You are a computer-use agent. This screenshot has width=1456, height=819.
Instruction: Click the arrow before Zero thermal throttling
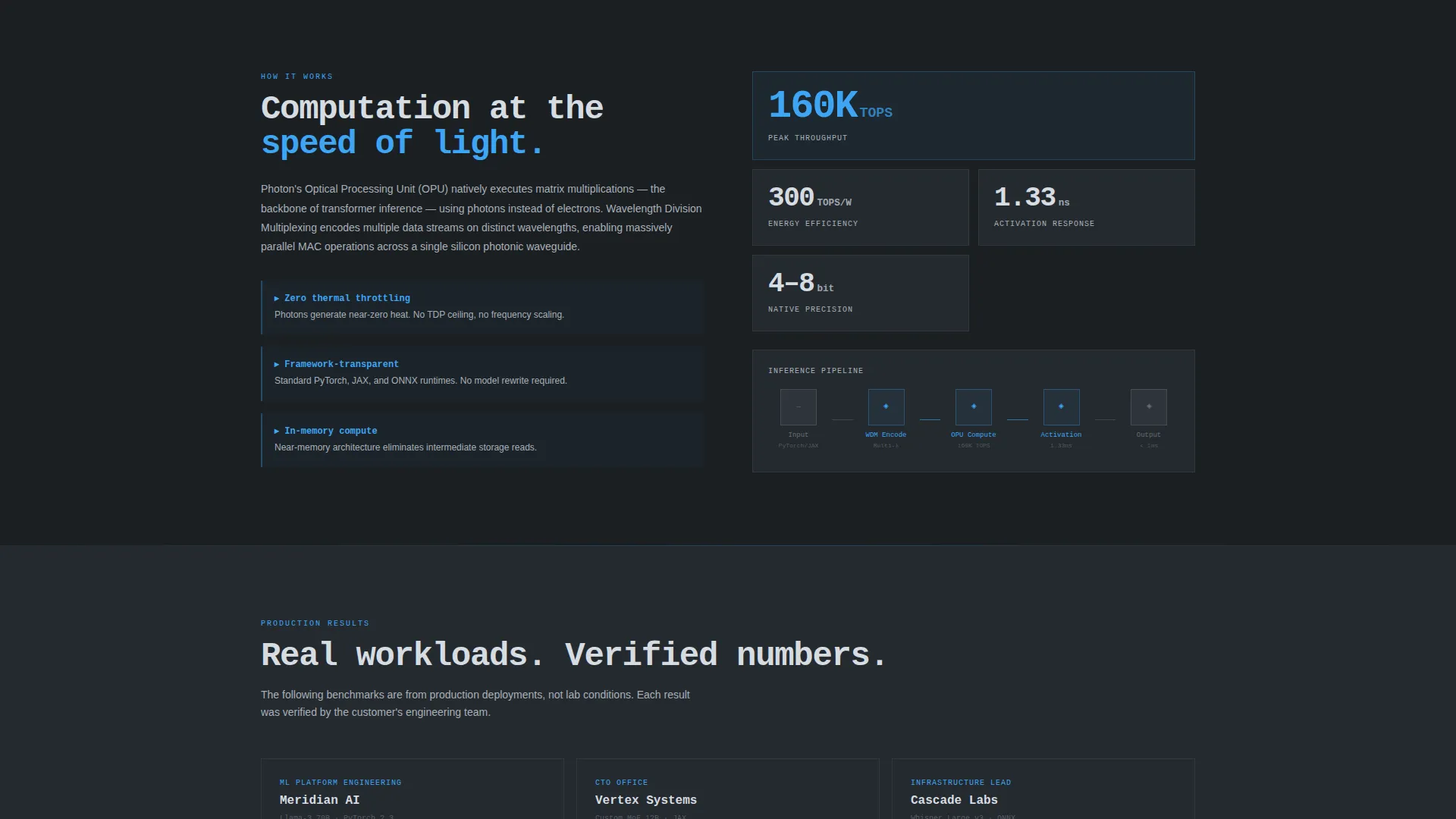pyautogui.click(x=277, y=299)
